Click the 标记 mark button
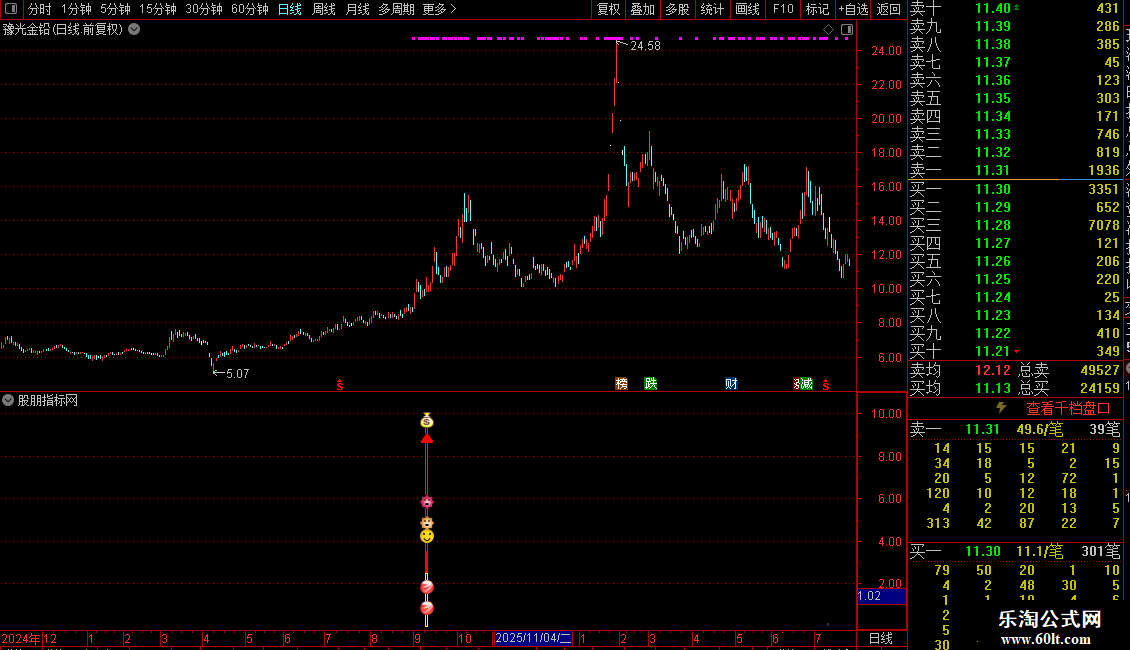The height and width of the screenshot is (650, 1130). click(817, 9)
